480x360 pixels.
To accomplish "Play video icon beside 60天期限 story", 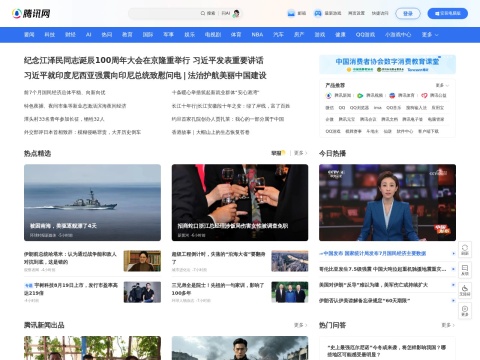I will click(x=453, y=300).
